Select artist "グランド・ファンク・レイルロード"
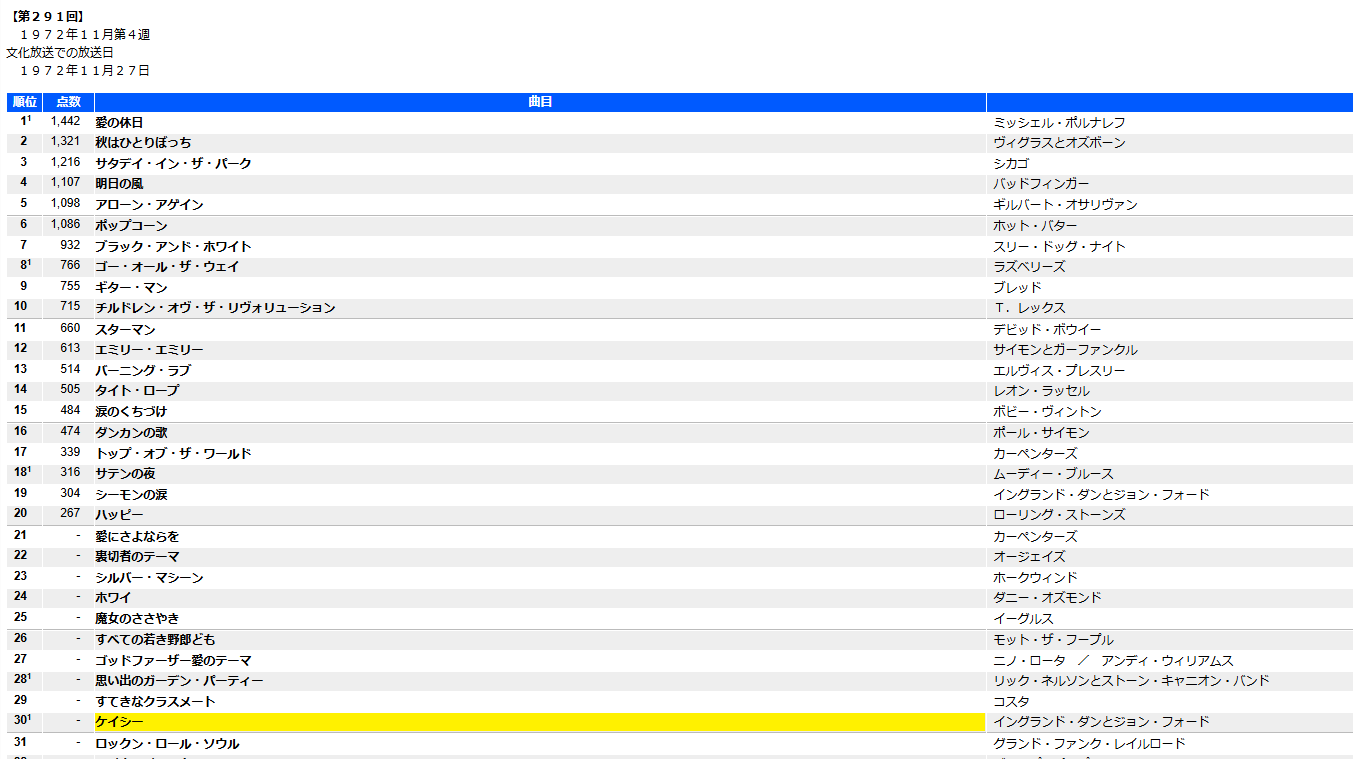 click(1089, 744)
